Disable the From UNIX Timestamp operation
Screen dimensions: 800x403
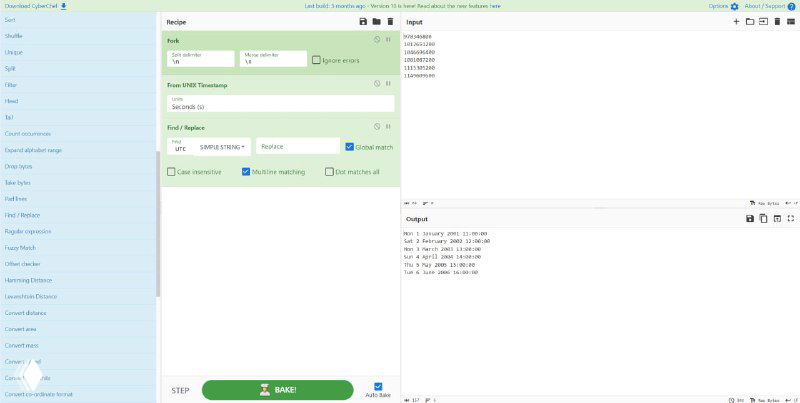pos(377,84)
